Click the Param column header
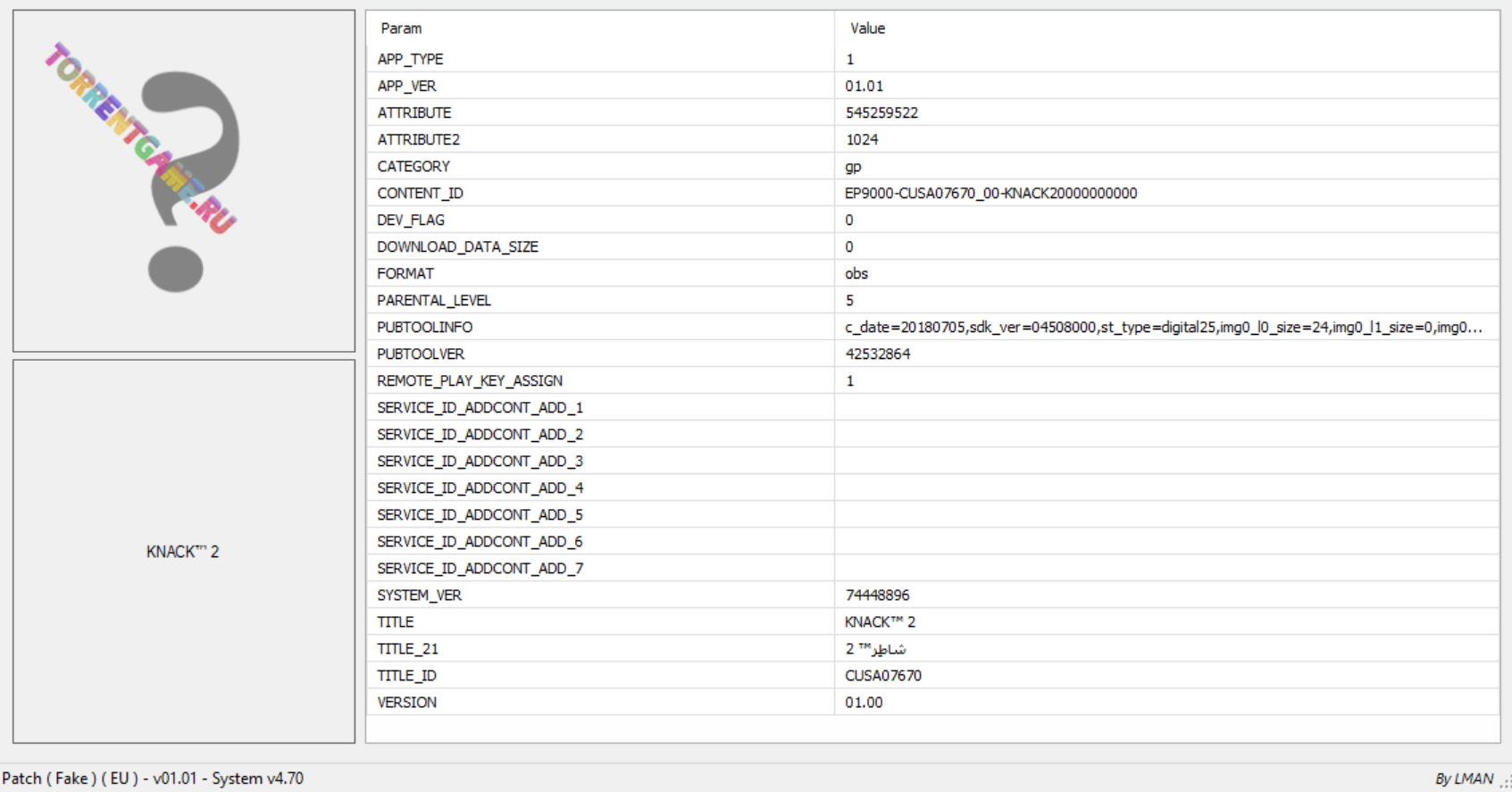This screenshot has width=1512, height=792. [401, 29]
